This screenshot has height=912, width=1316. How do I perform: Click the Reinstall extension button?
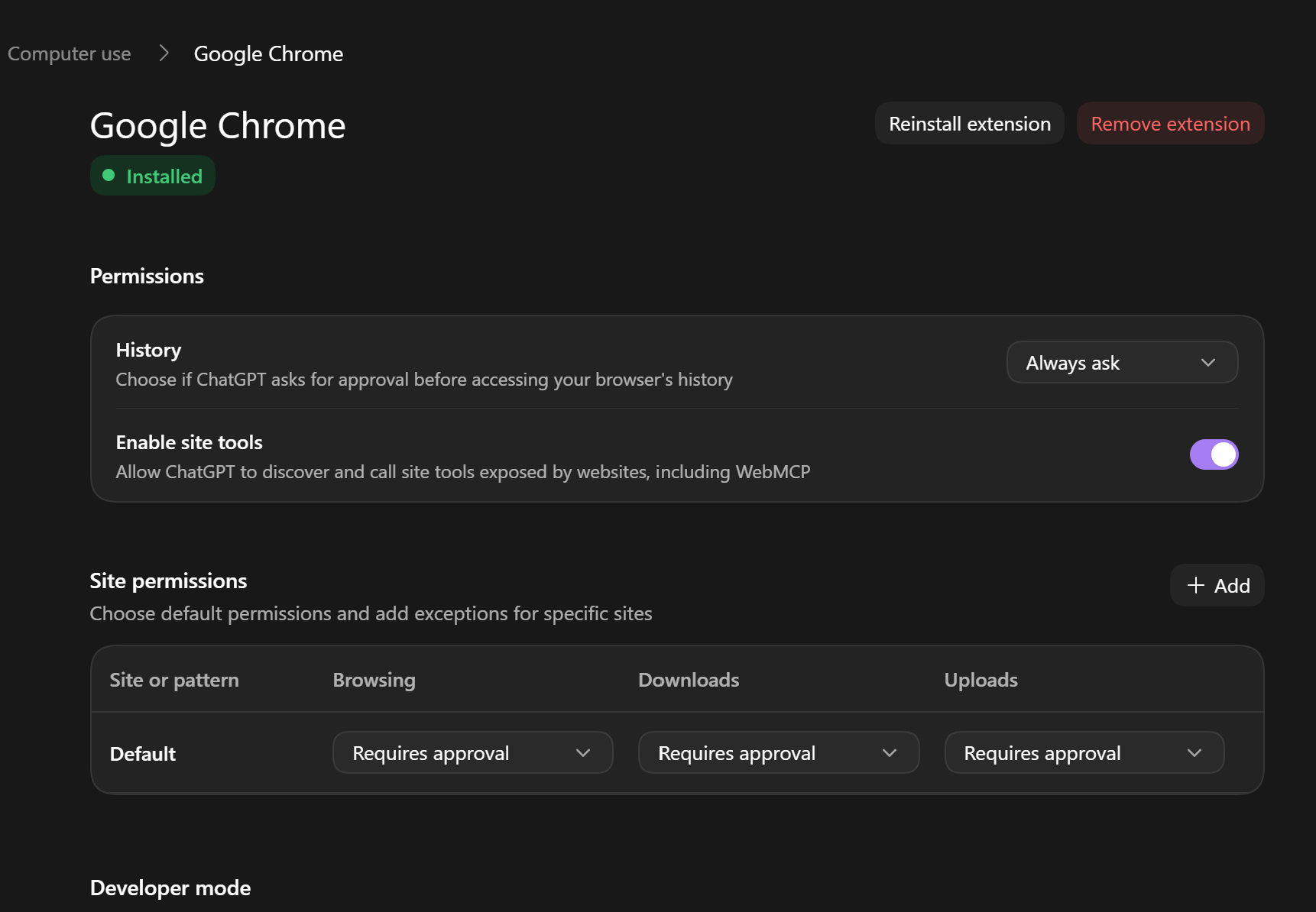point(969,124)
